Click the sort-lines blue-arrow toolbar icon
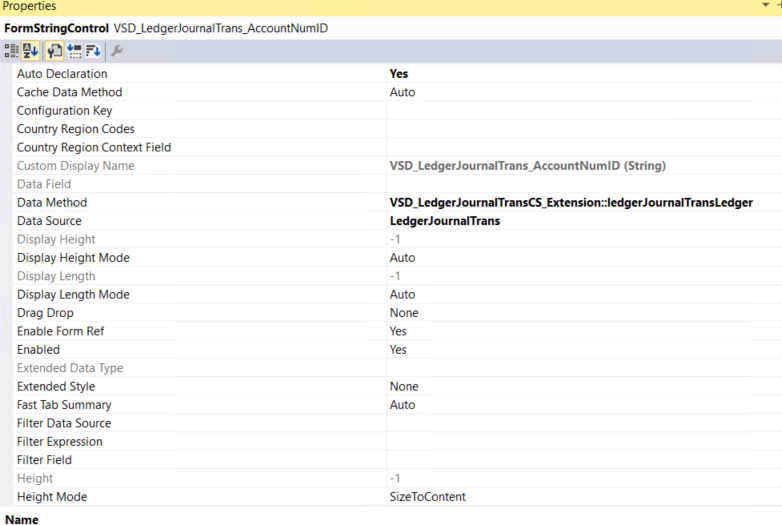The width and height of the screenshot is (782, 525). [x=93, y=51]
